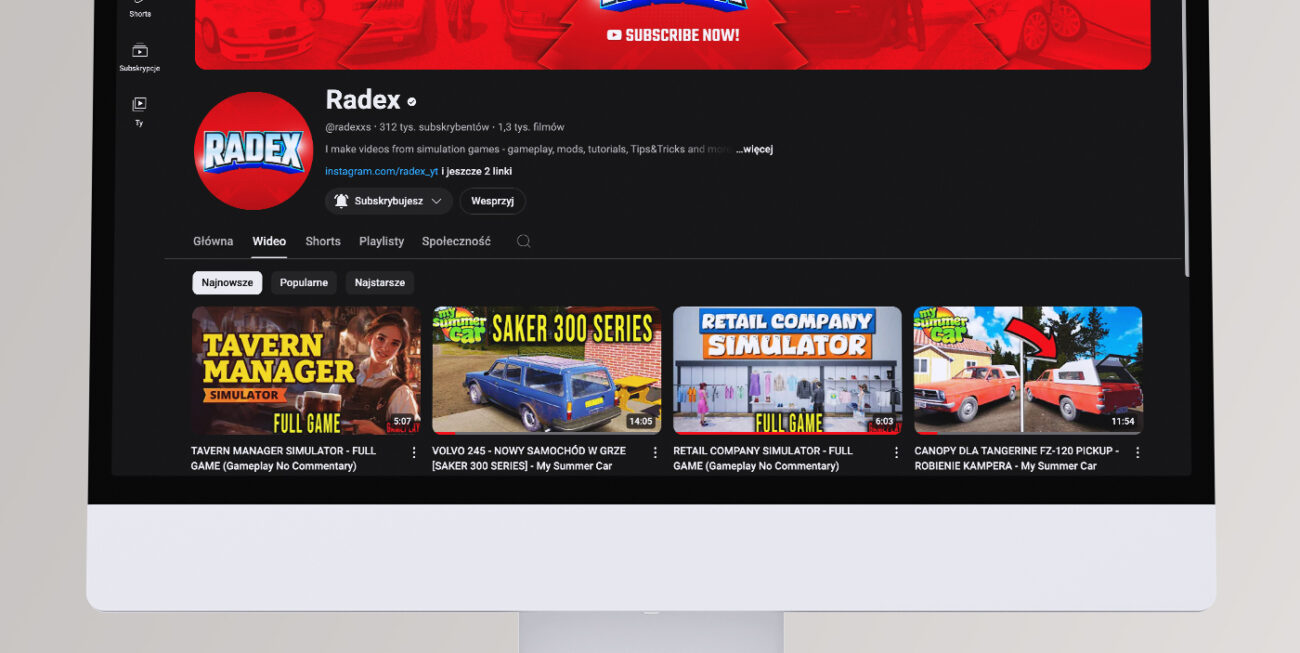Image resolution: width=1300 pixels, height=653 pixels.
Task: Open the Społeczność tab
Action: [x=456, y=241]
